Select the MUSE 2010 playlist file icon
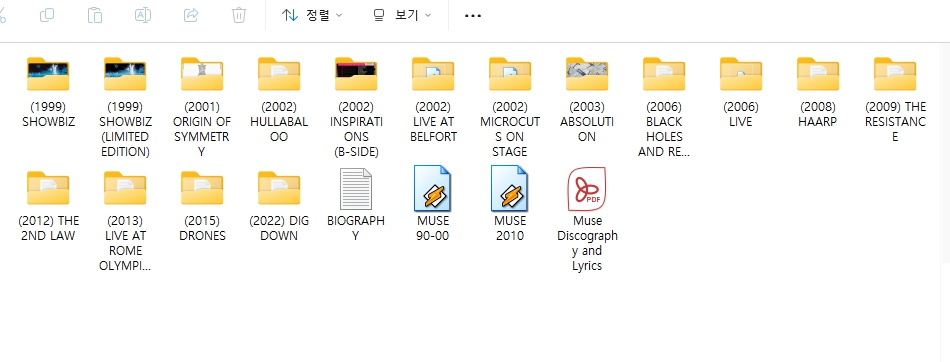The width and height of the screenshot is (950, 362). [x=510, y=189]
